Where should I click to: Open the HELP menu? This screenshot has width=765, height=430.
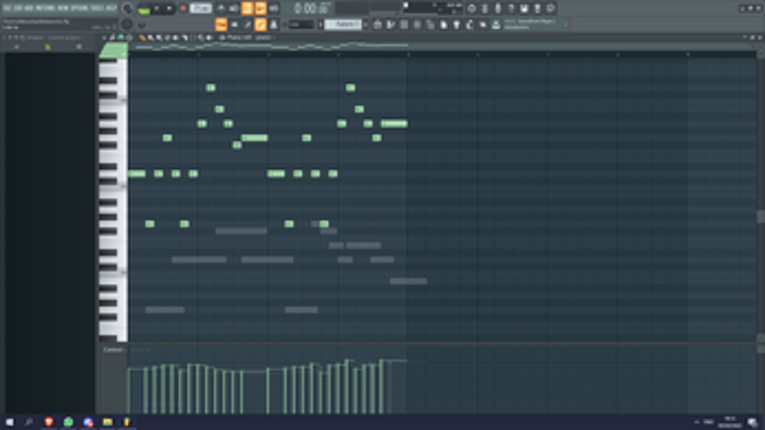tap(111, 8)
